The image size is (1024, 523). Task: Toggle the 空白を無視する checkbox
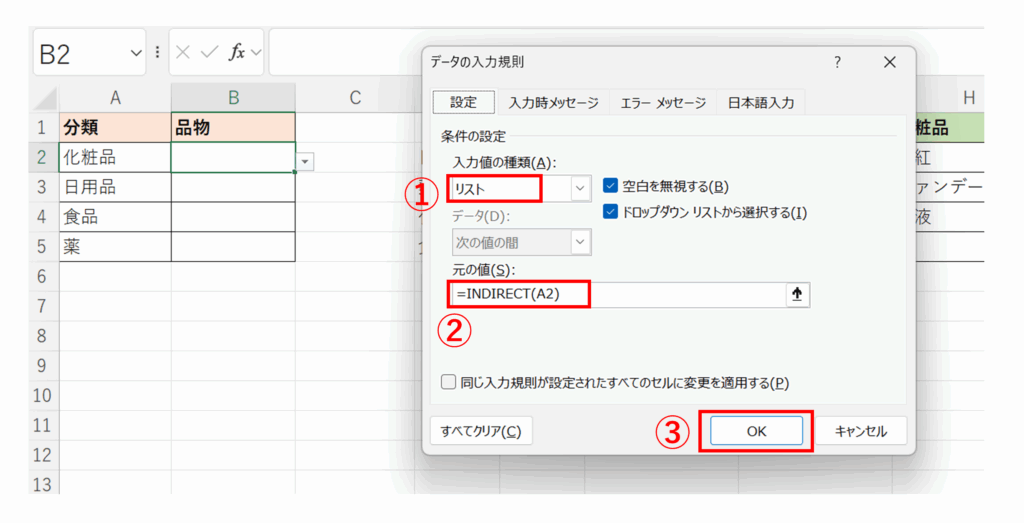pos(611,186)
